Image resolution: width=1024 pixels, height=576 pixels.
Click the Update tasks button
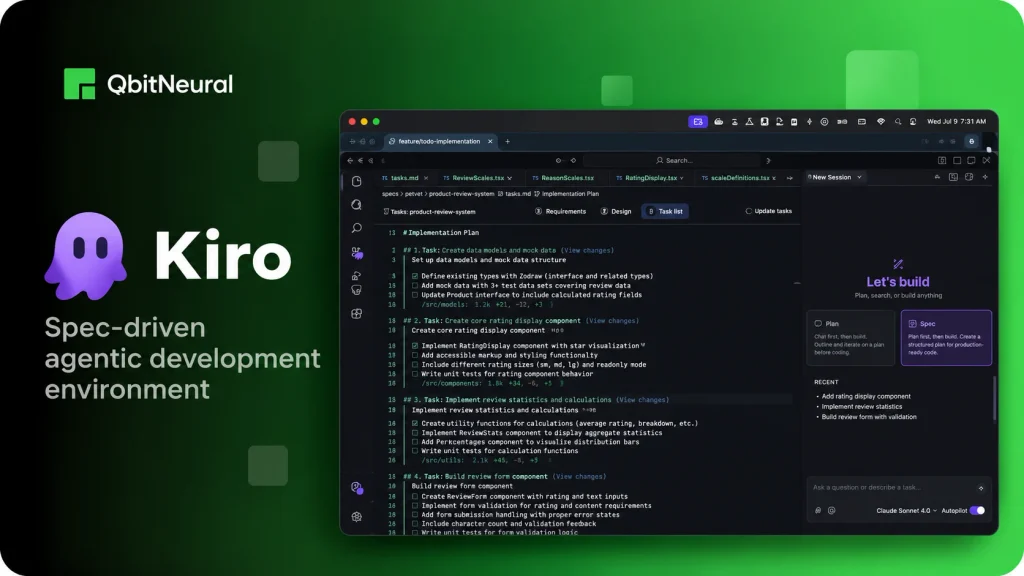[x=769, y=212]
